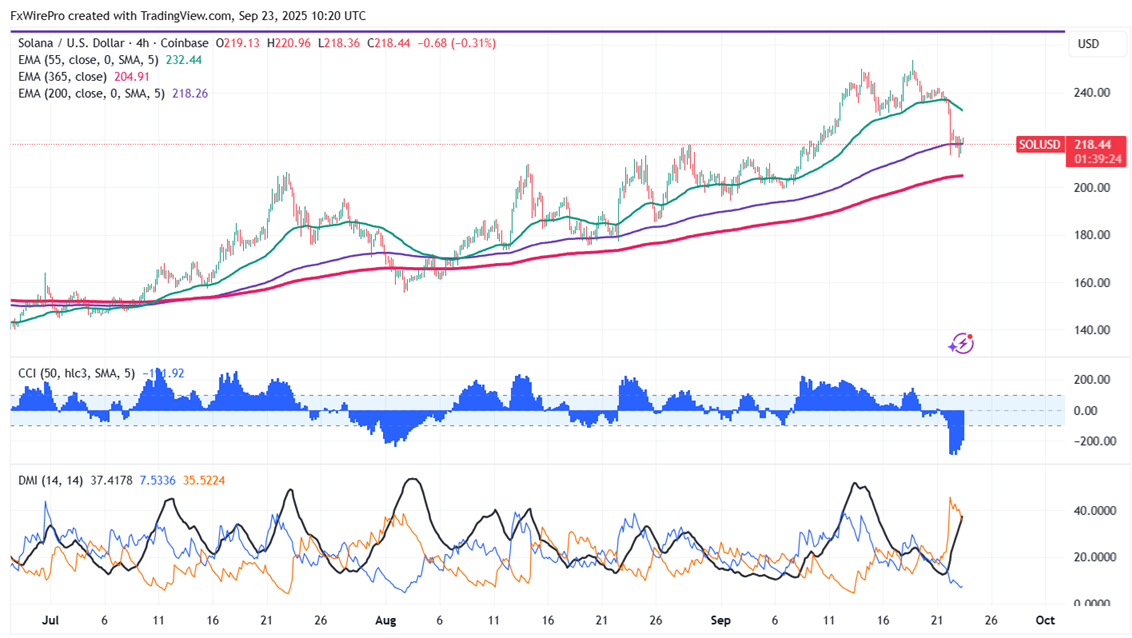Click the 20.0000 DMI axis label
Viewport: 1132px width, 638px height.
coord(1093,557)
